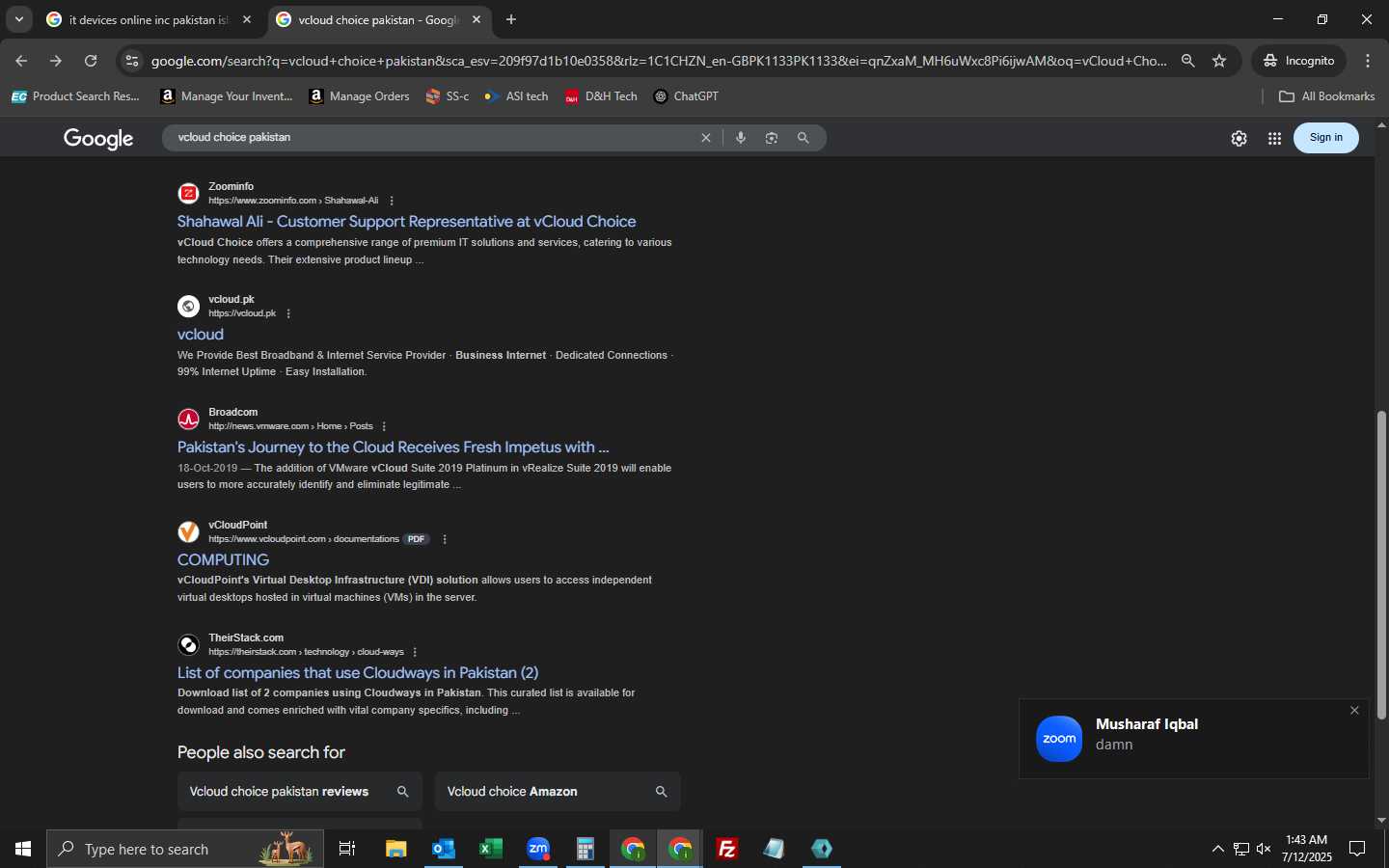Open Zoom from taskbar

coord(538,849)
